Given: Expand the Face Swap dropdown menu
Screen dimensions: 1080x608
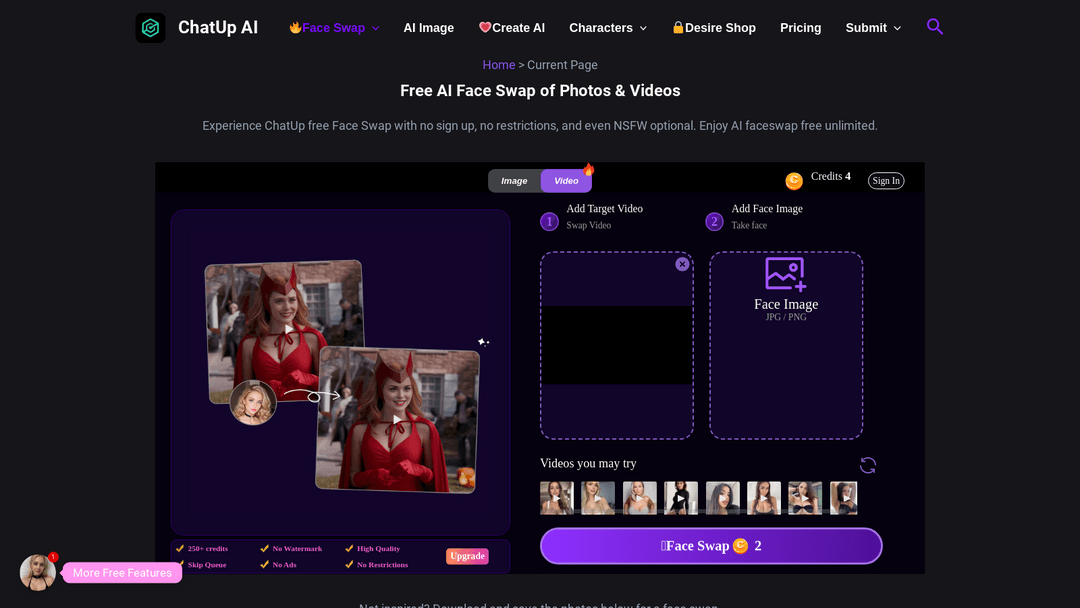Looking at the screenshot, I should pyautogui.click(x=334, y=28).
